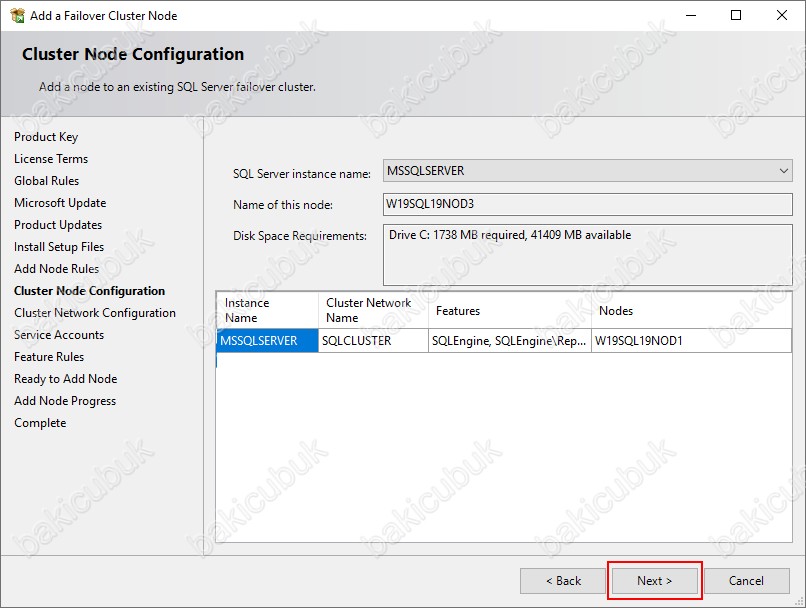The image size is (806, 608).
Task: Select License Terms step in sidebar
Action: tap(51, 159)
